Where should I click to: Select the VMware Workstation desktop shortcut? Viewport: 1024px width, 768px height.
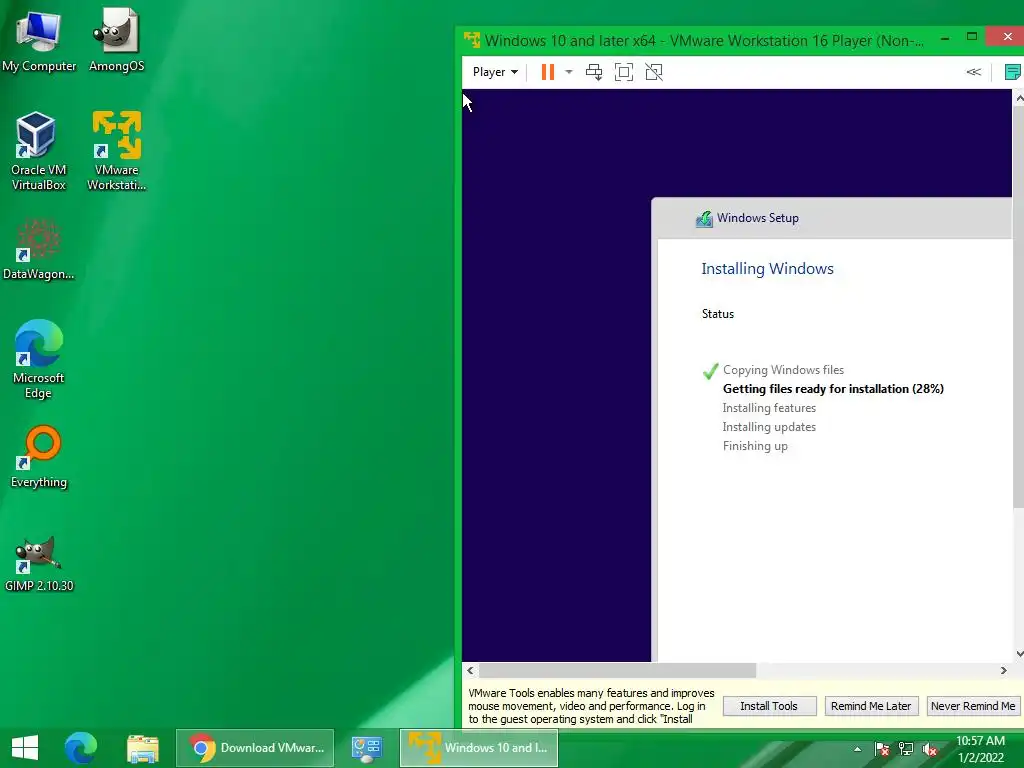(x=116, y=152)
